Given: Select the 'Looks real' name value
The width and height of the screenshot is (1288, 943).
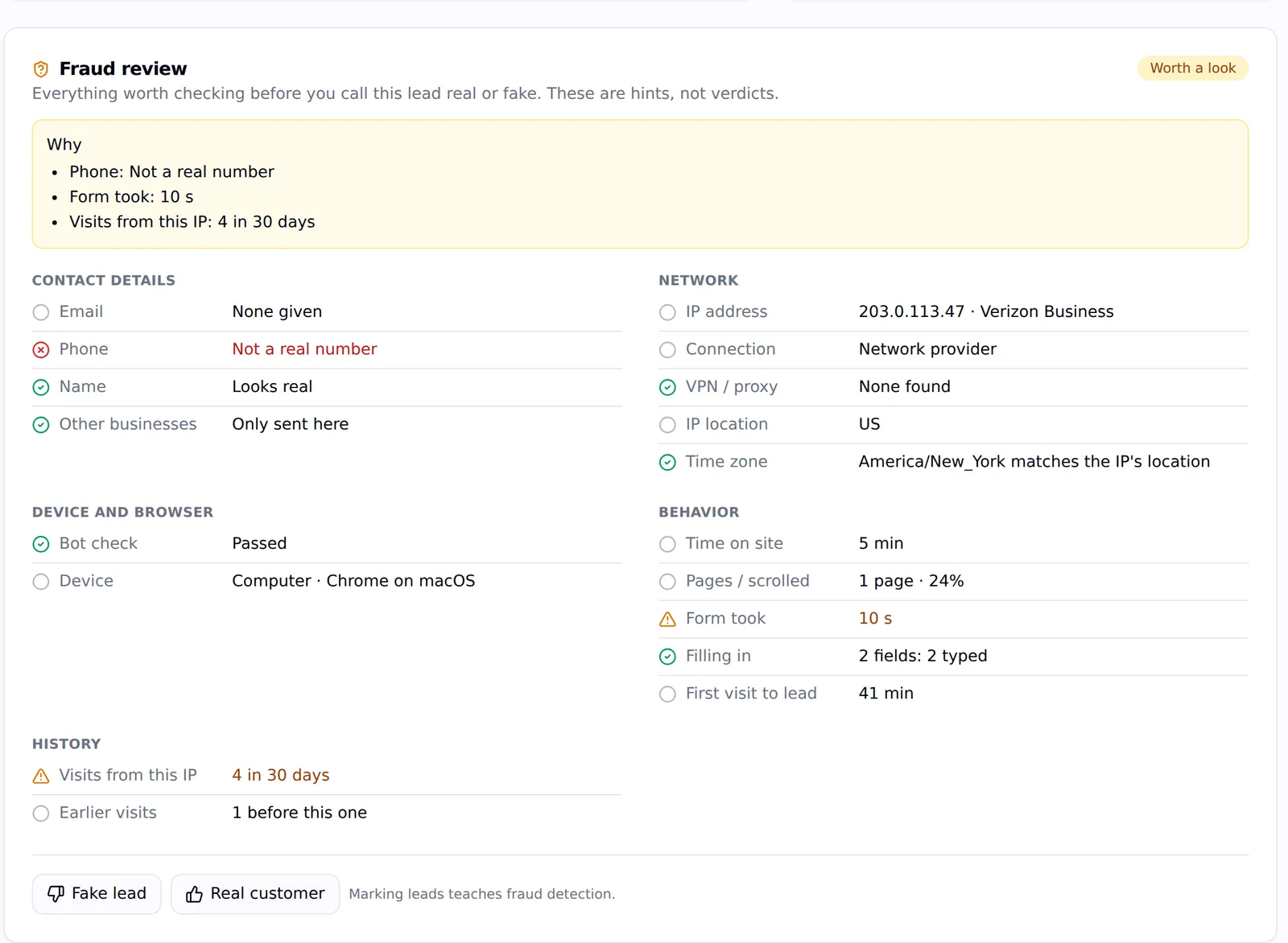Looking at the screenshot, I should coord(272,386).
